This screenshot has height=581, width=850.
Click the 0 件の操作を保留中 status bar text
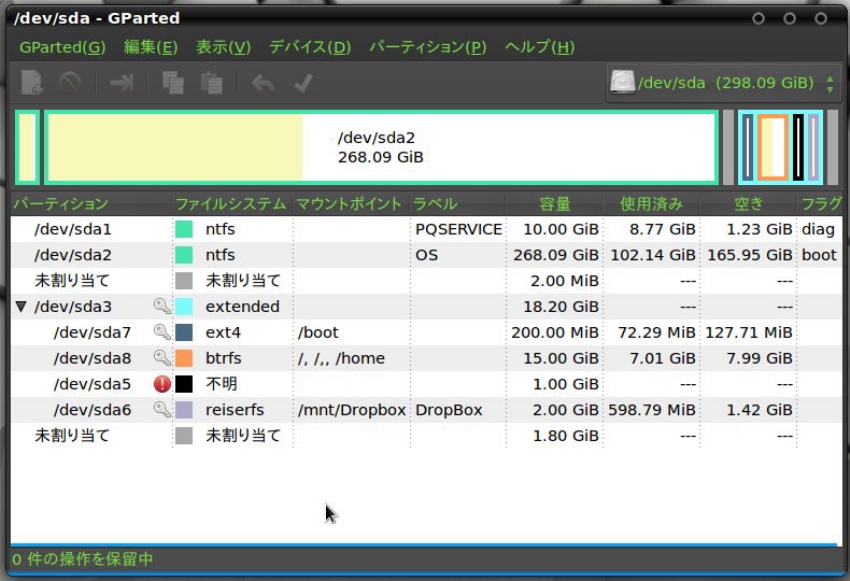coord(82,559)
